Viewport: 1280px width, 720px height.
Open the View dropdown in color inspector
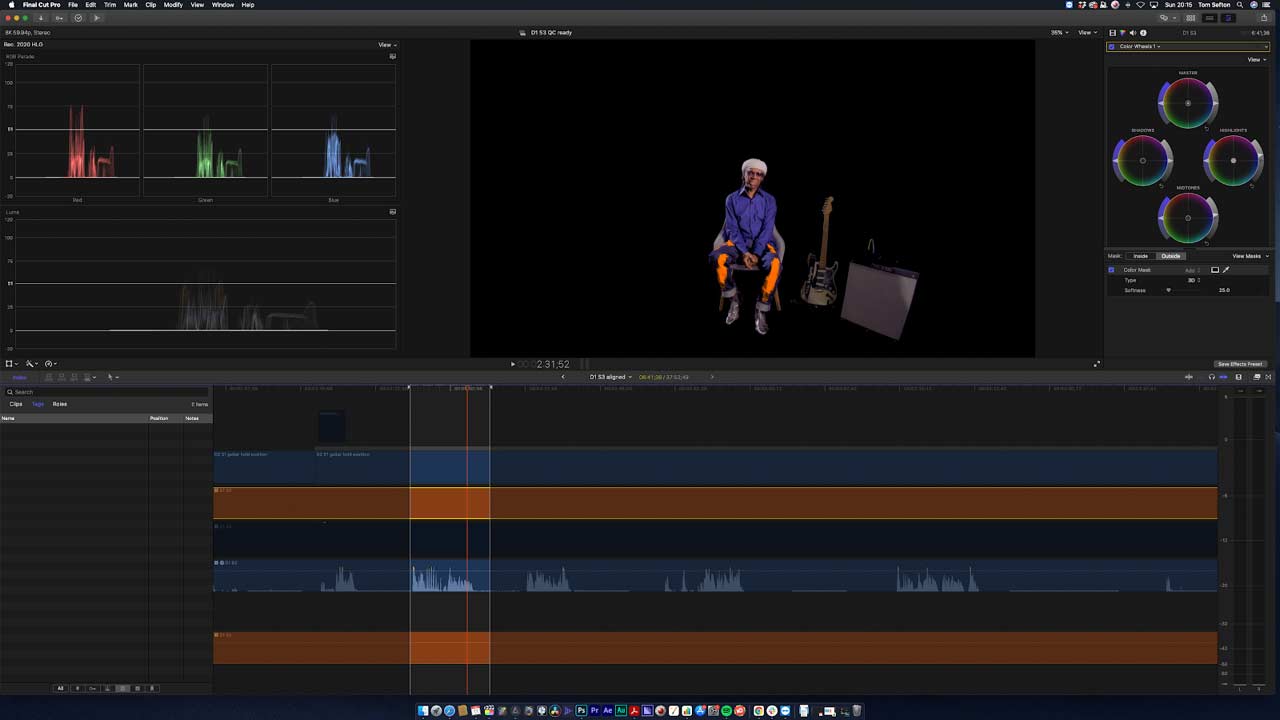pyautogui.click(x=1257, y=59)
